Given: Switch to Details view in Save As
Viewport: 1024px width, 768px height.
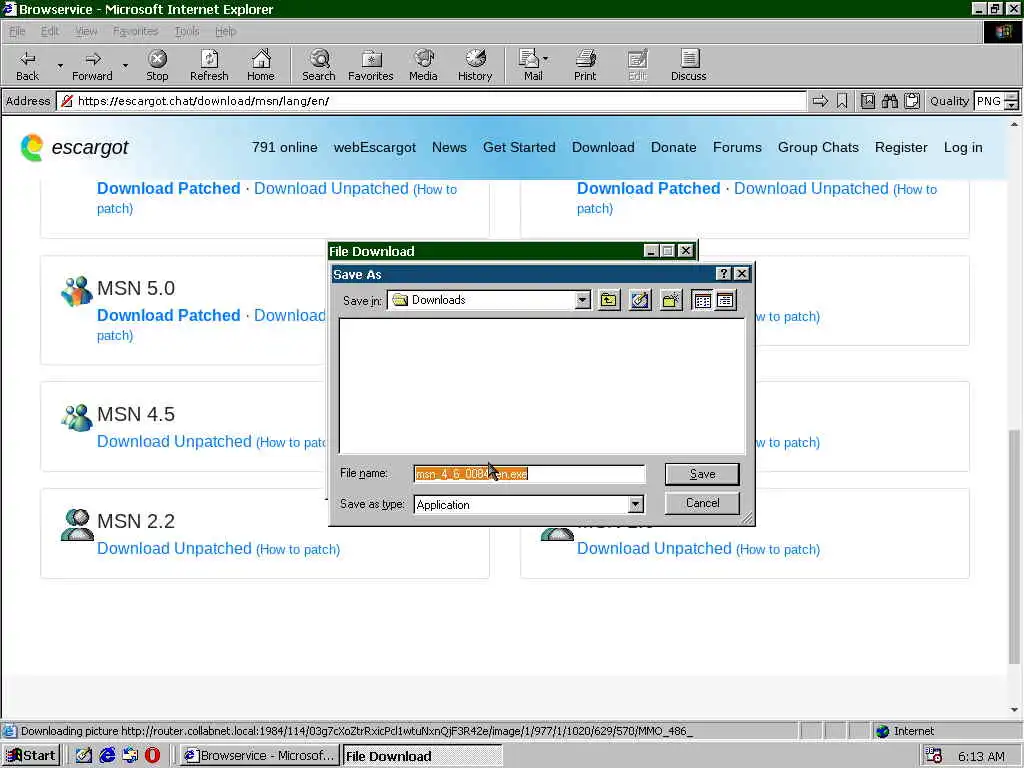Looking at the screenshot, I should click(726, 300).
